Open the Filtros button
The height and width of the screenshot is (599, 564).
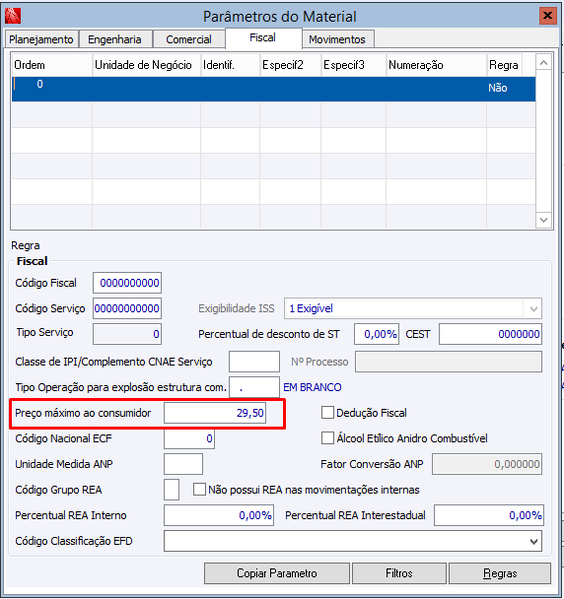pyautogui.click(x=399, y=573)
